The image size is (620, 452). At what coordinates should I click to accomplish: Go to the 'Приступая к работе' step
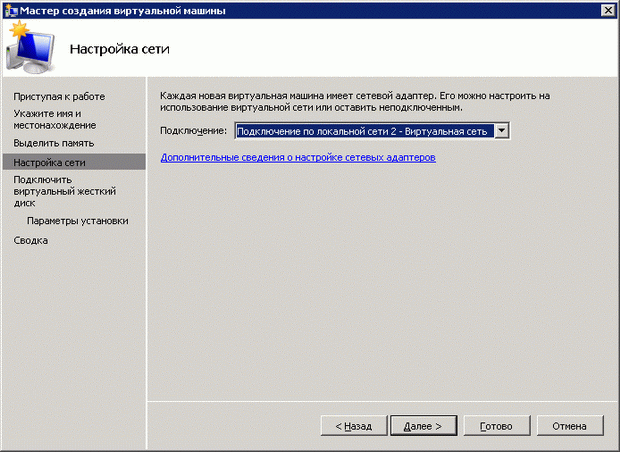click(59, 96)
